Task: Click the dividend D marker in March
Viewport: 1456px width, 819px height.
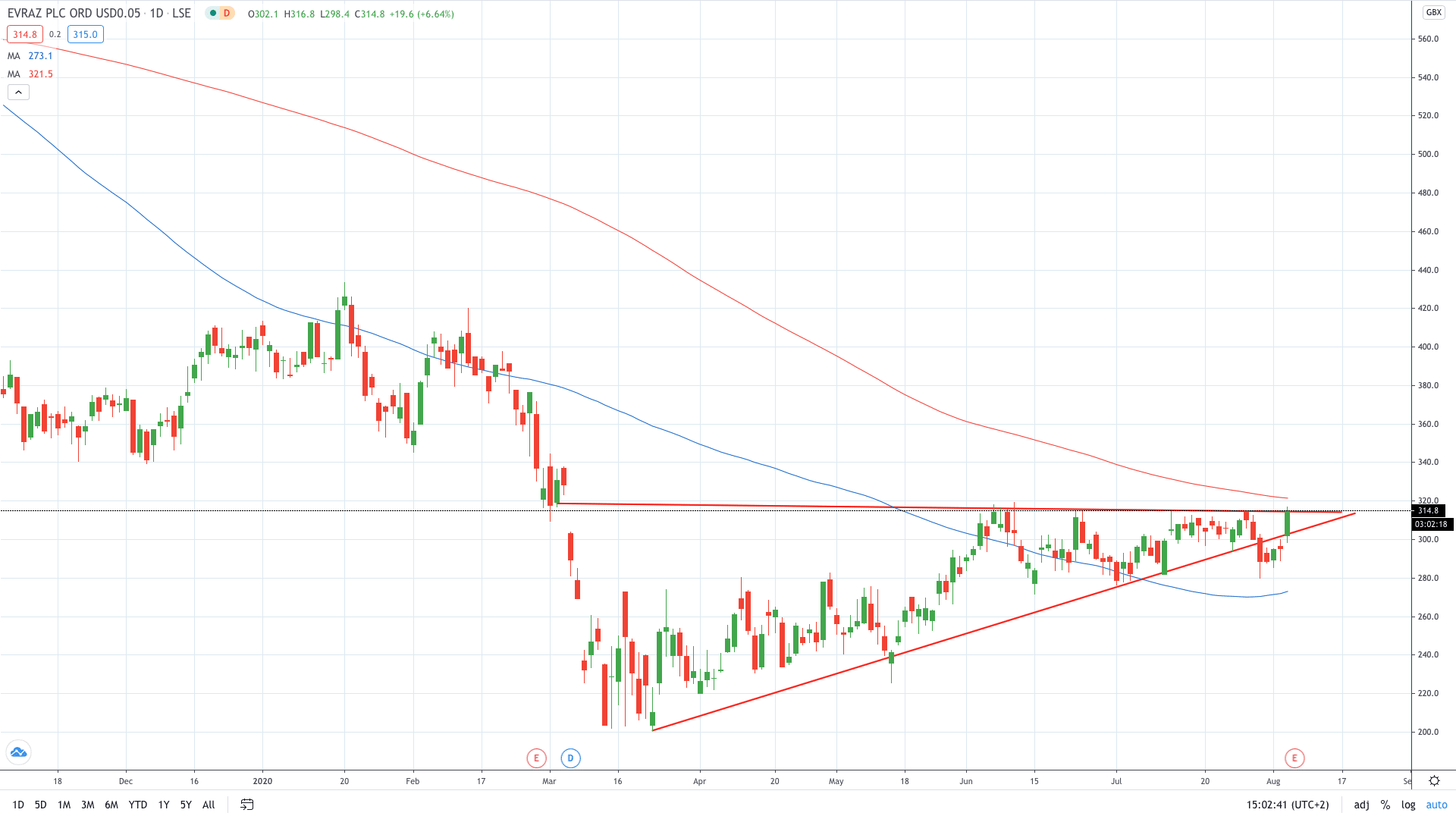Action: [570, 758]
